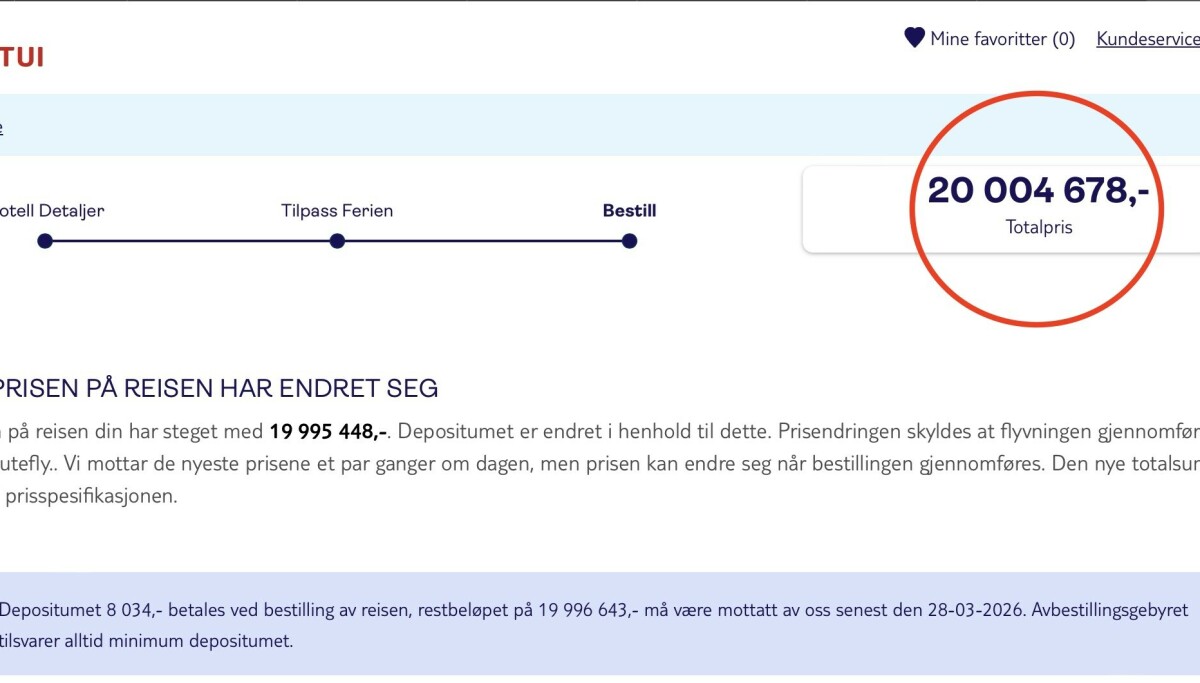1200x683 pixels.
Task: Click the price amount 20 004 678,-
Action: pyautogui.click(x=1040, y=190)
